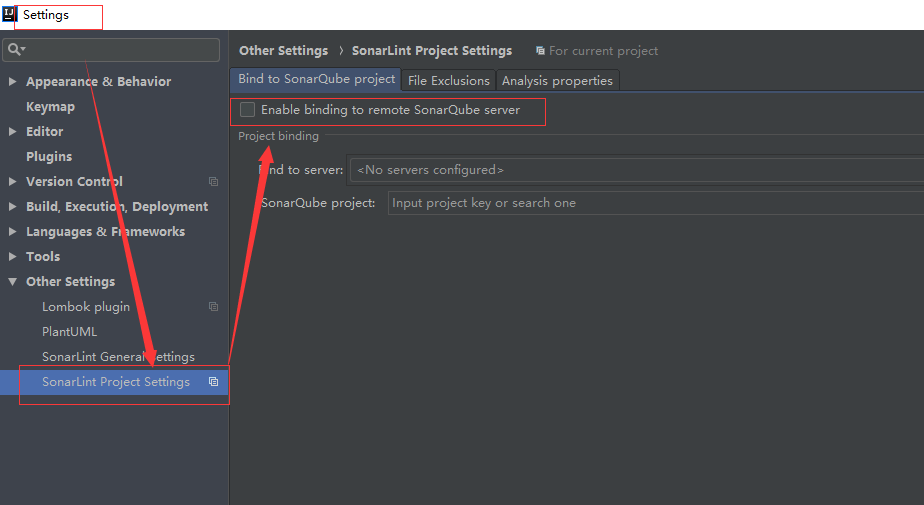Click the IntelliJ IDEA logo in title bar

9,14
